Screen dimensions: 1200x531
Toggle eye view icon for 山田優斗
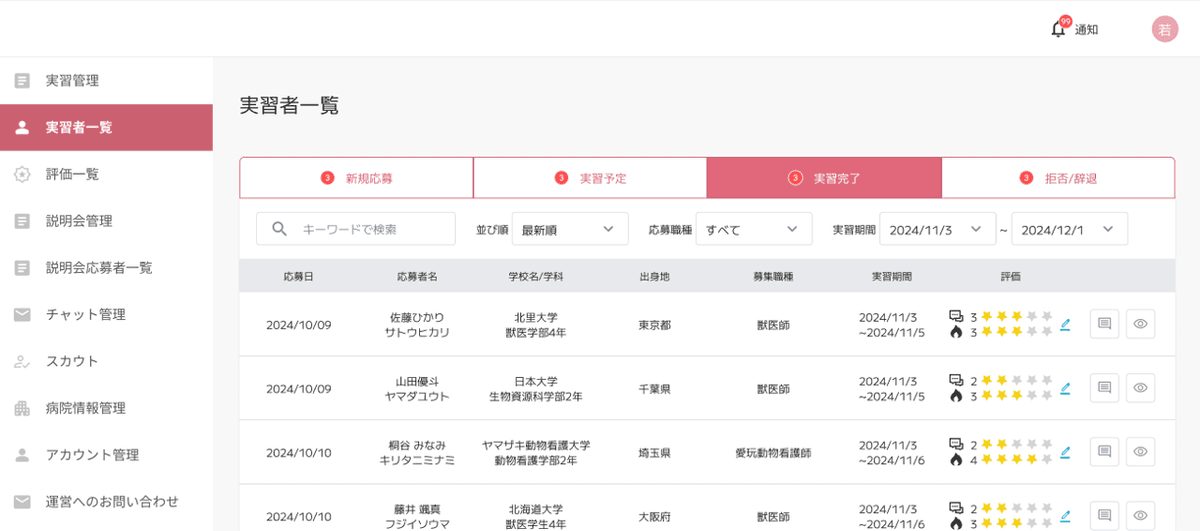point(1140,387)
